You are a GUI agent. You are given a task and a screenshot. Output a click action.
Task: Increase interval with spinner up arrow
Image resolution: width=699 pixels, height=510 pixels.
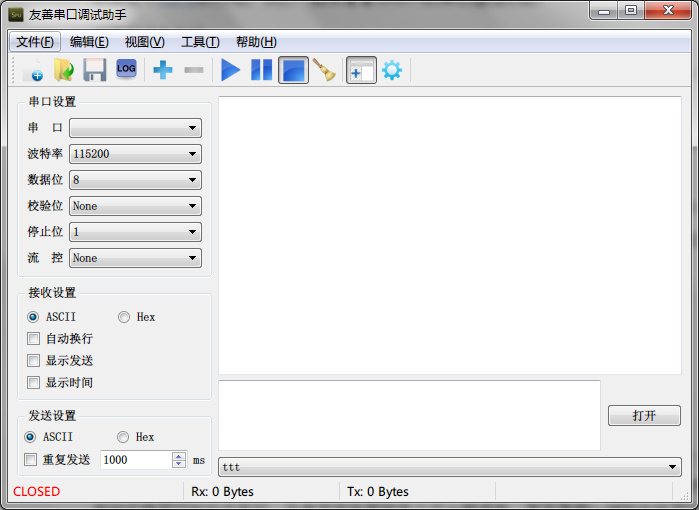click(179, 456)
